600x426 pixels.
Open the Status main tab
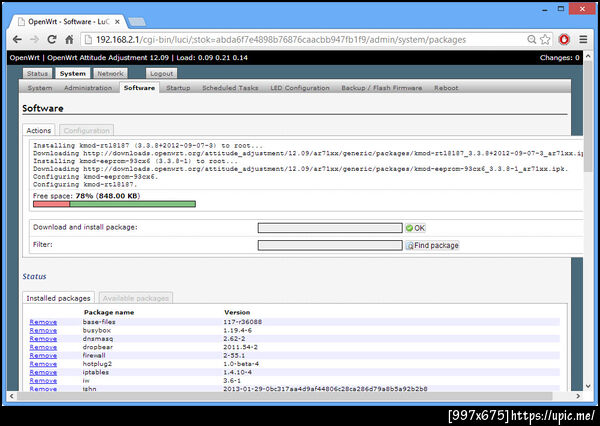coord(38,73)
